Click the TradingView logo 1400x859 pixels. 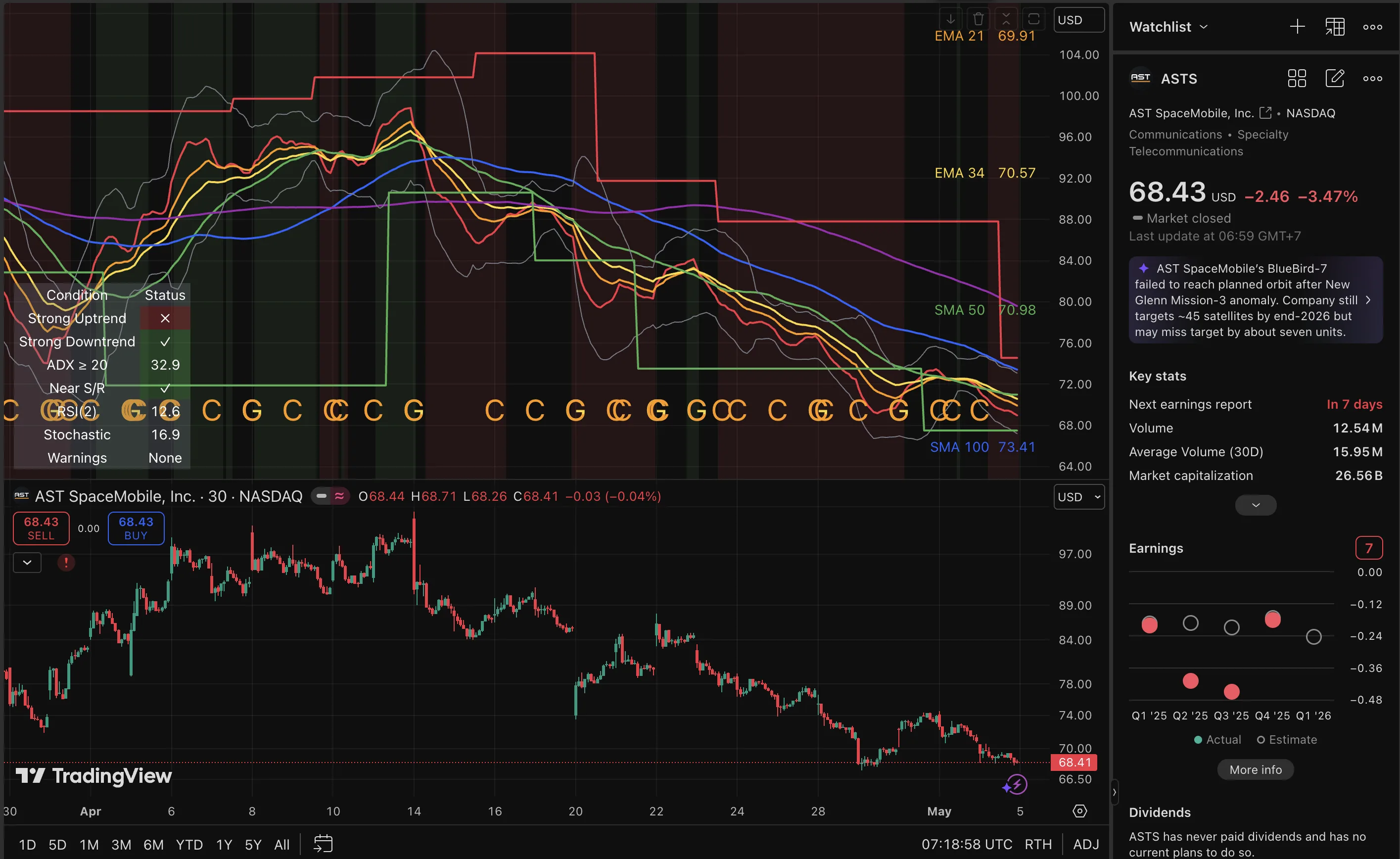pos(94,775)
